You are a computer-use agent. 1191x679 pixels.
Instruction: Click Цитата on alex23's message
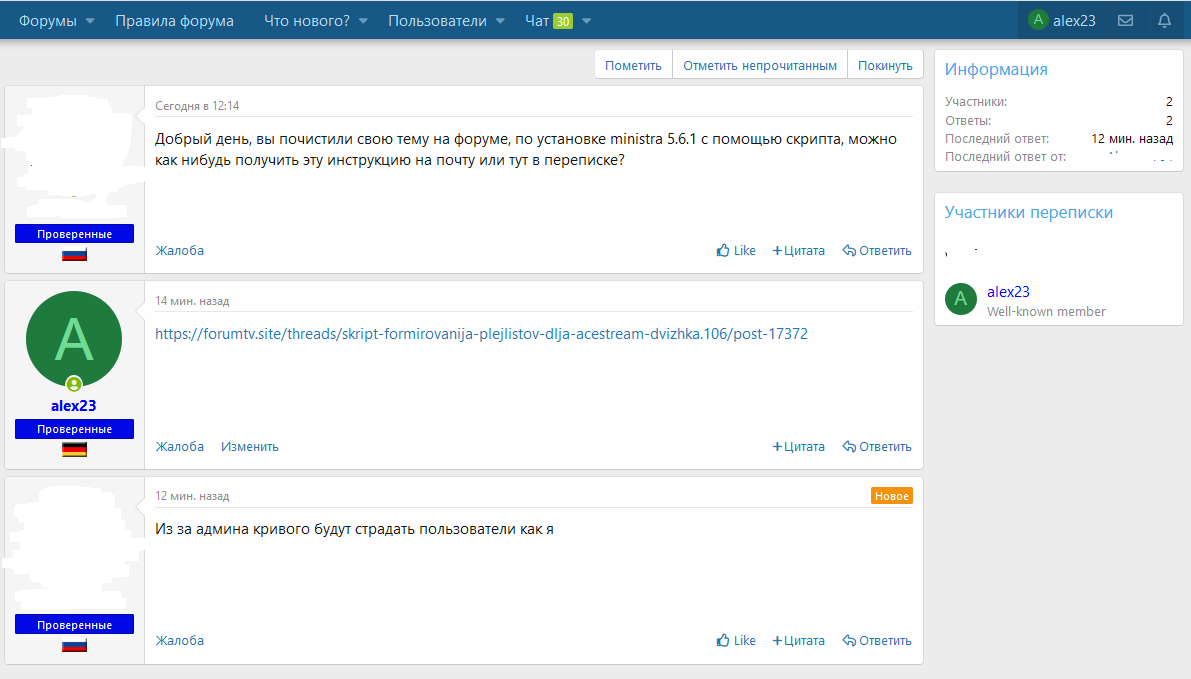pos(798,447)
